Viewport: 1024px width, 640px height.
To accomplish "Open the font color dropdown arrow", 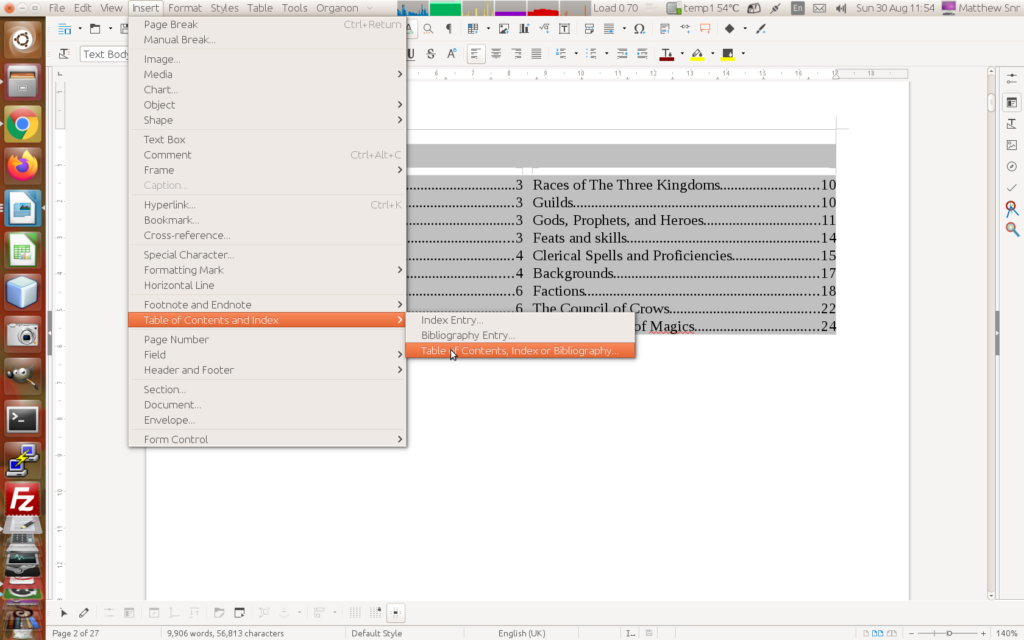I will pos(682,54).
